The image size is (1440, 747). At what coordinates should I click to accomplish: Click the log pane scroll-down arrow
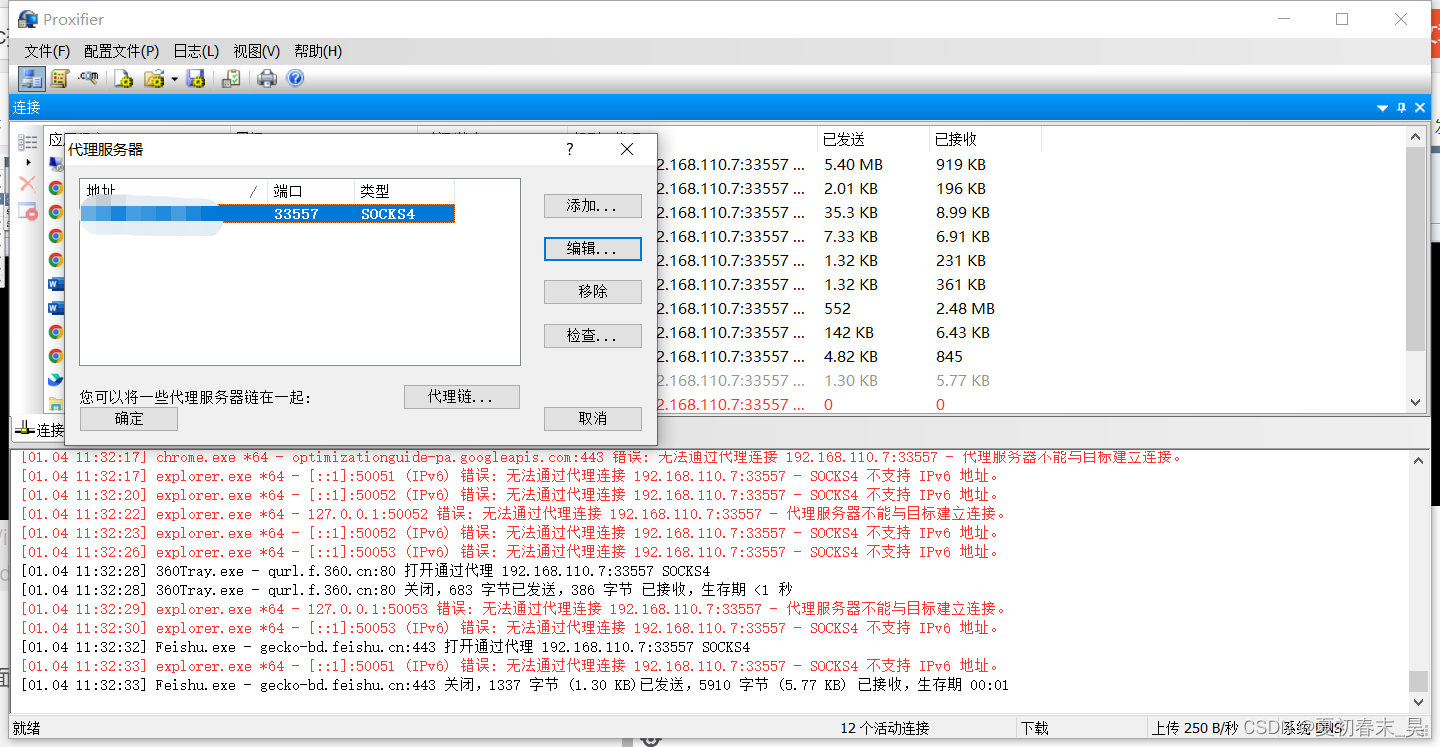pos(1418,703)
